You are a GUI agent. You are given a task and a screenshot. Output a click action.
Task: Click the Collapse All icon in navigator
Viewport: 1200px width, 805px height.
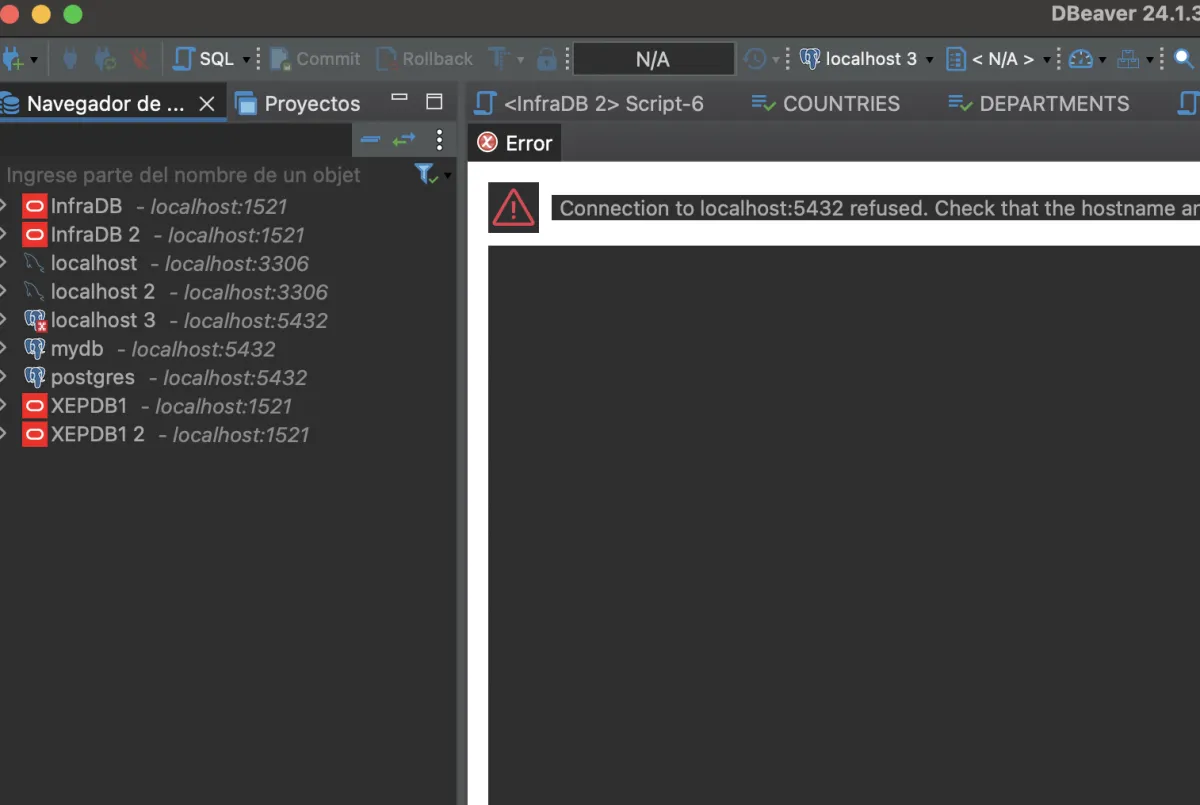[x=370, y=140]
